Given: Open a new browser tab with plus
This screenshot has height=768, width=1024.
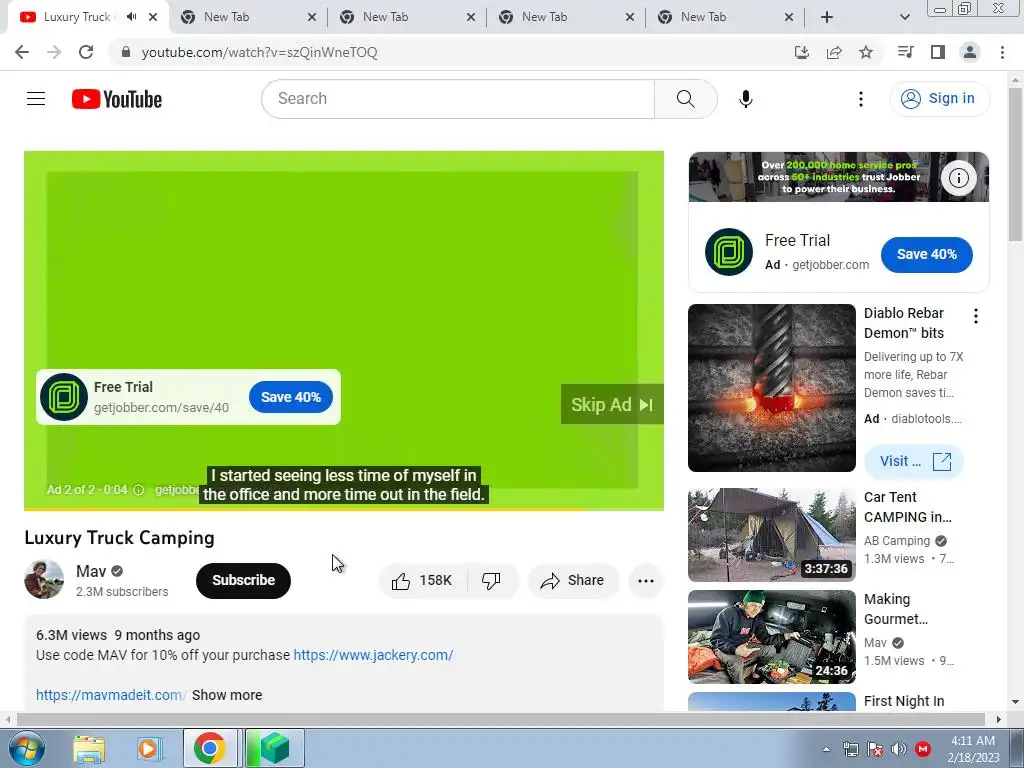Looking at the screenshot, I should [827, 17].
